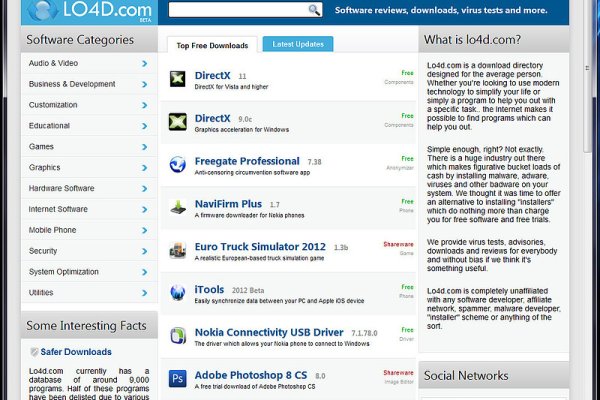This screenshot has height=400, width=600.
Task: Click the Nokia Connectivity USB Driver icon
Action: [x=177, y=335]
